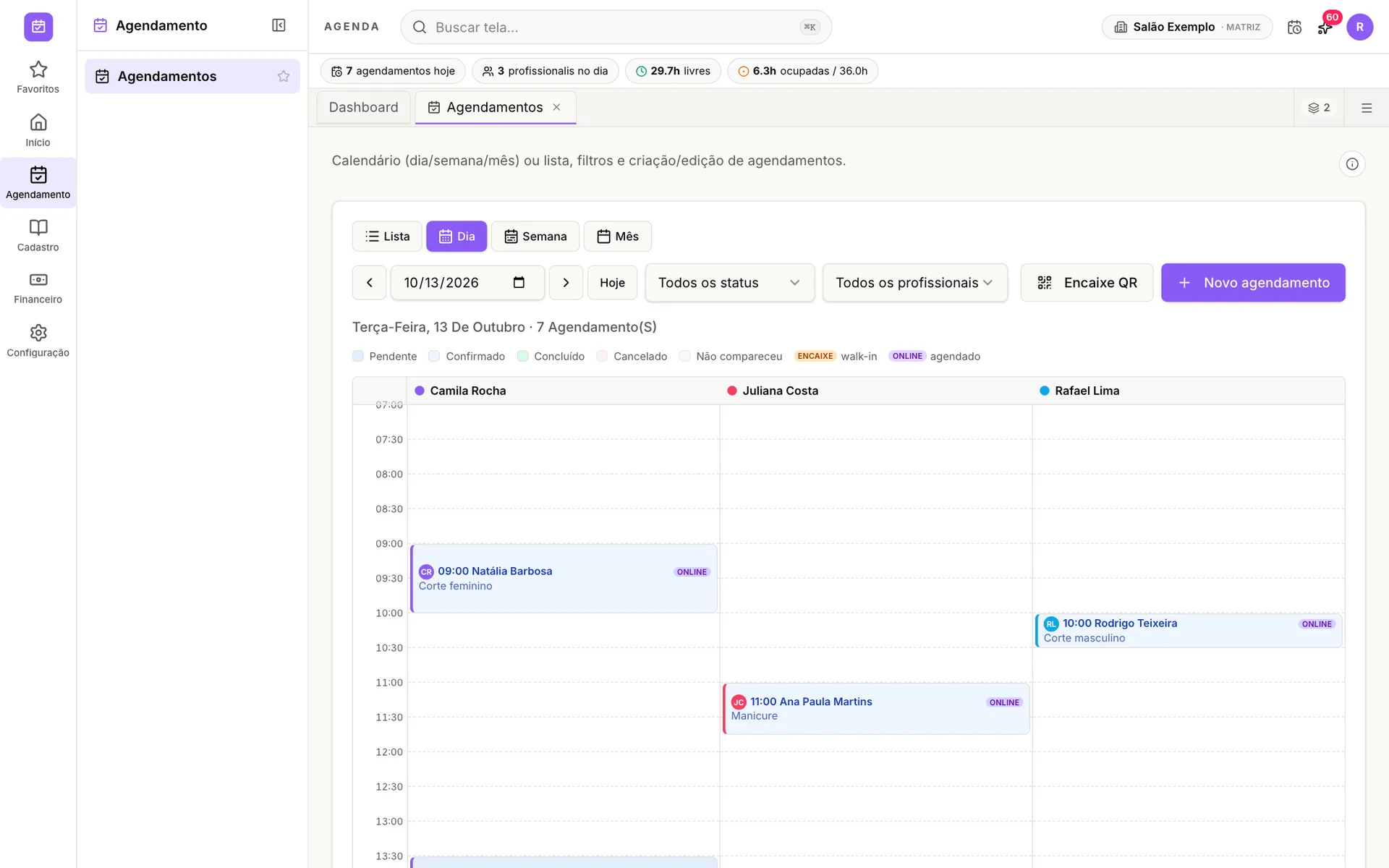Open Favoritos in the sidebar
This screenshot has width=1389, height=868.
pos(38,77)
